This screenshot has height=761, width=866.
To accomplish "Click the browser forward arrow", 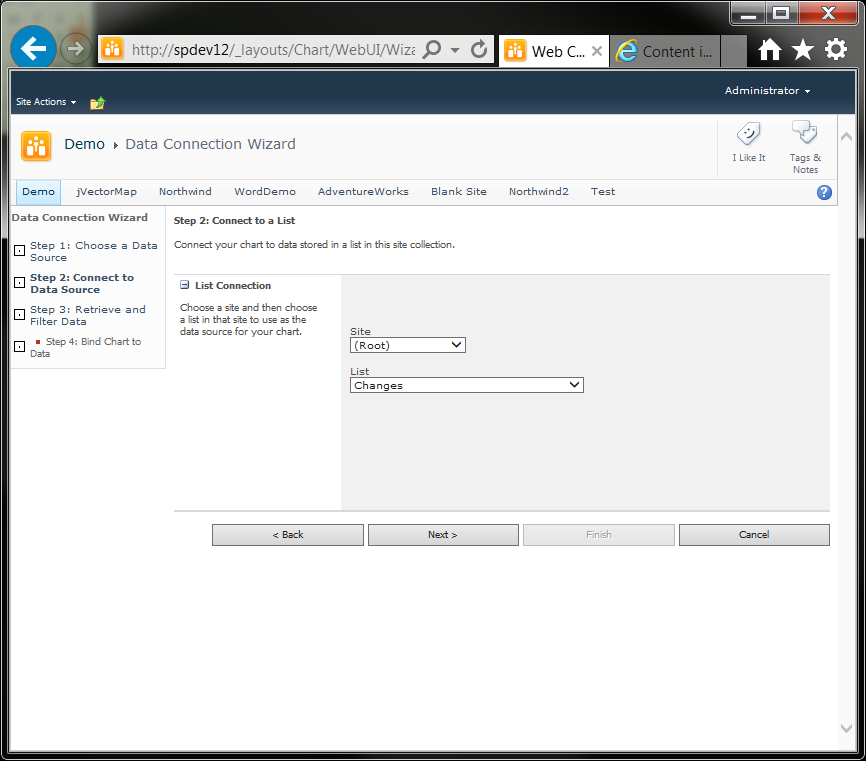I will pos(75,49).
